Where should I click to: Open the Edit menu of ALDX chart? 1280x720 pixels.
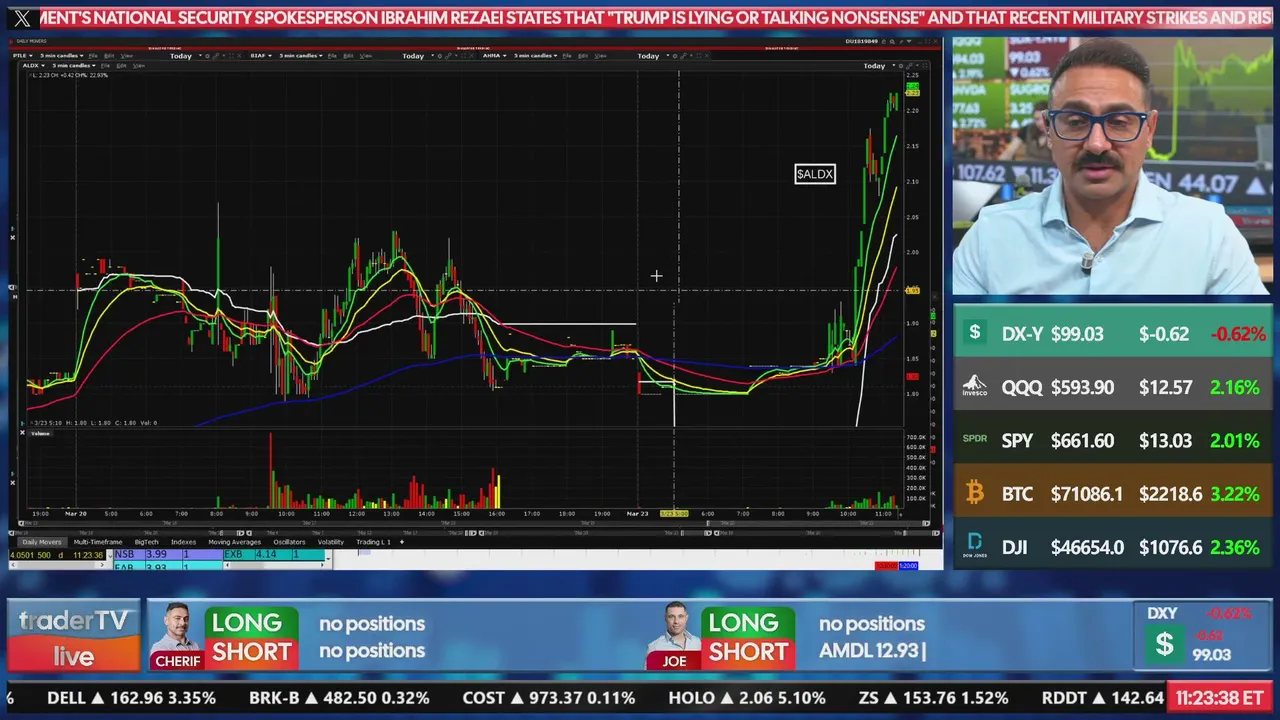[x=121, y=65]
